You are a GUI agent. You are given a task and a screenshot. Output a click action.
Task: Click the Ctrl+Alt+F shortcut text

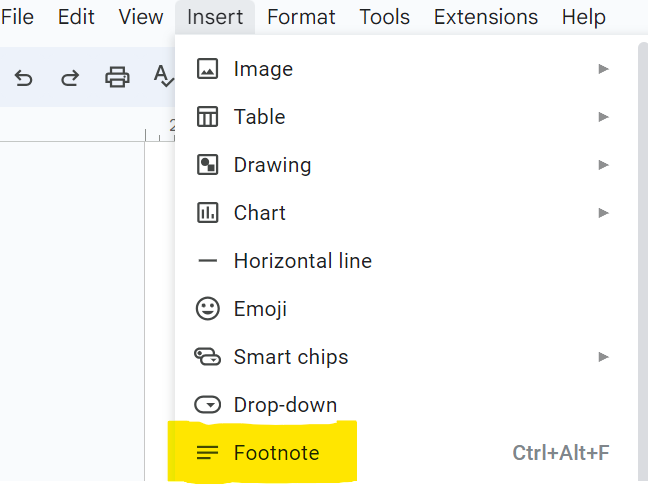click(561, 453)
